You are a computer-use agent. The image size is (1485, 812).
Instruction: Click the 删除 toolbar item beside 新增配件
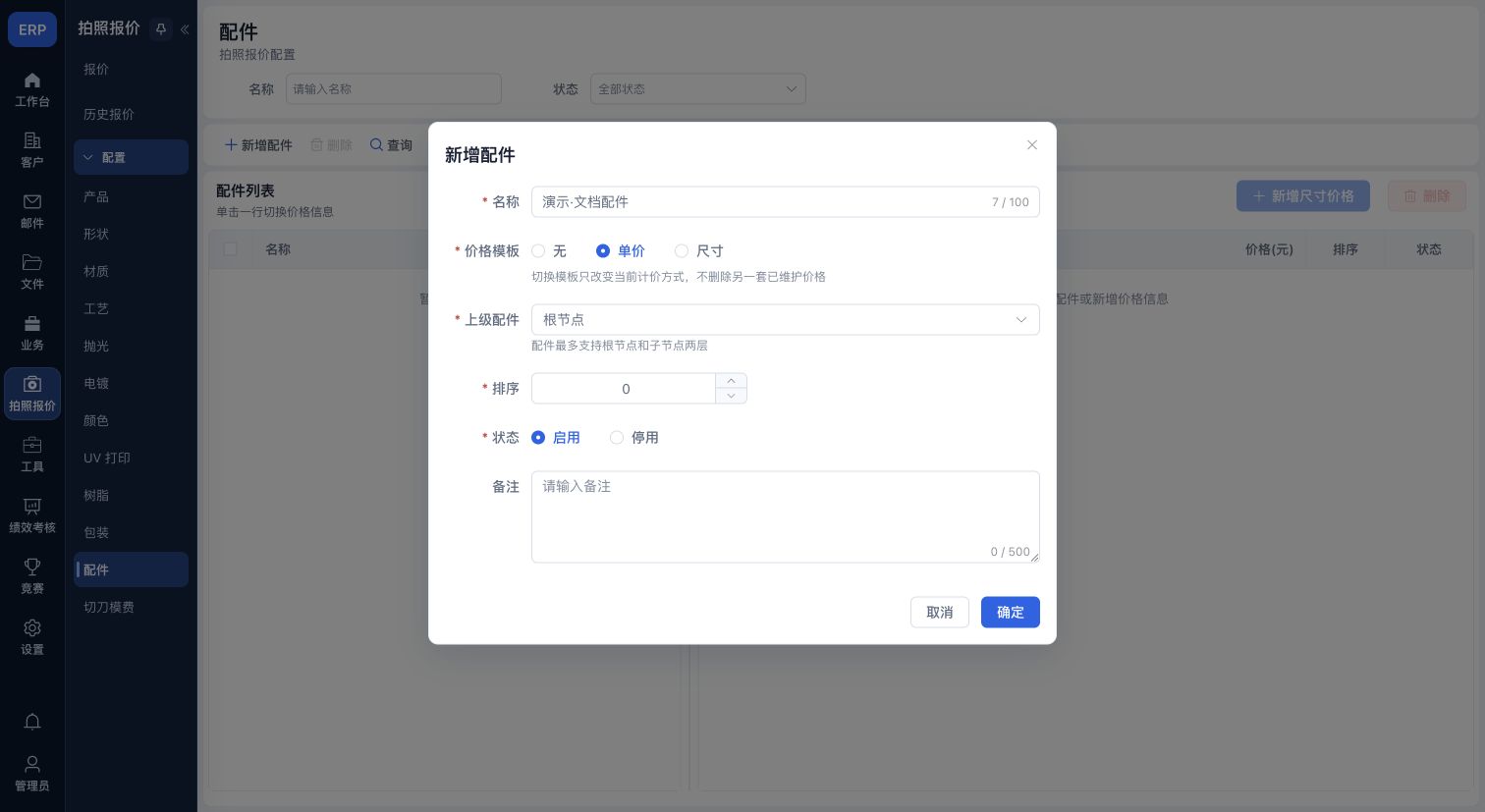331,145
